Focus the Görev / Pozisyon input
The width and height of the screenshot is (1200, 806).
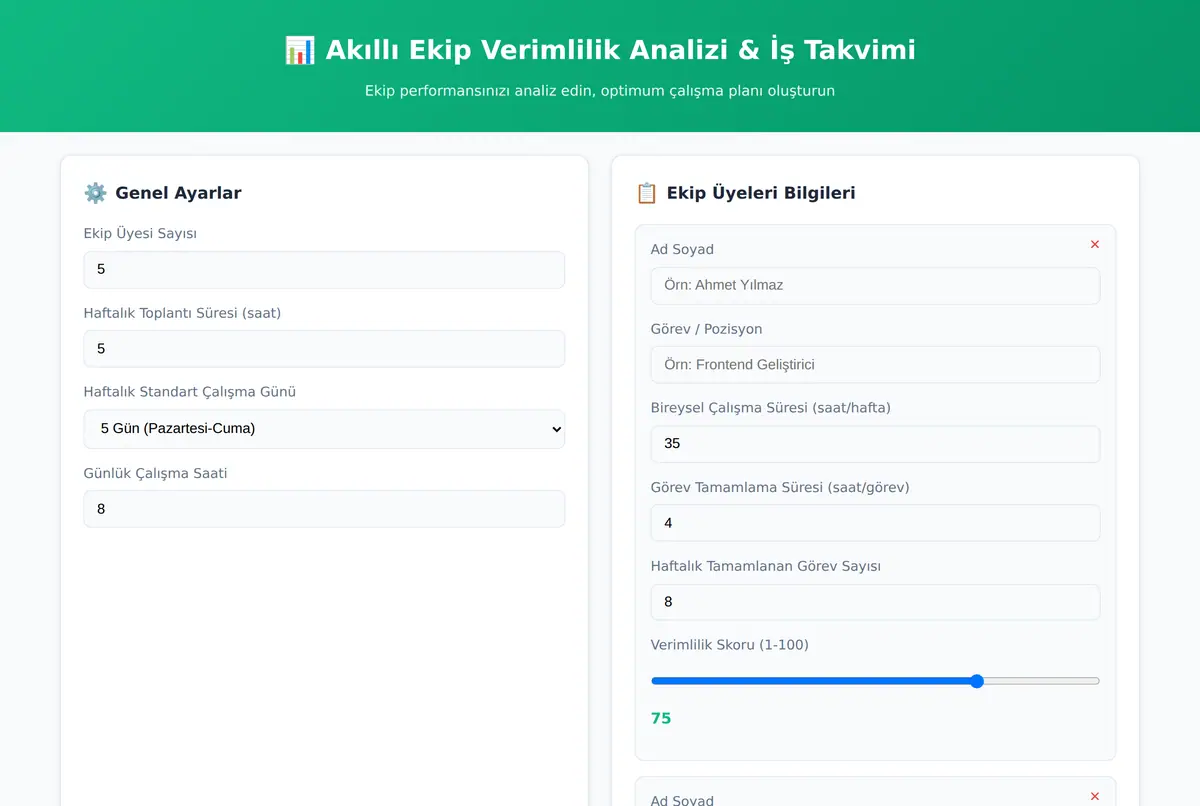pyautogui.click(x=875, y=365)
